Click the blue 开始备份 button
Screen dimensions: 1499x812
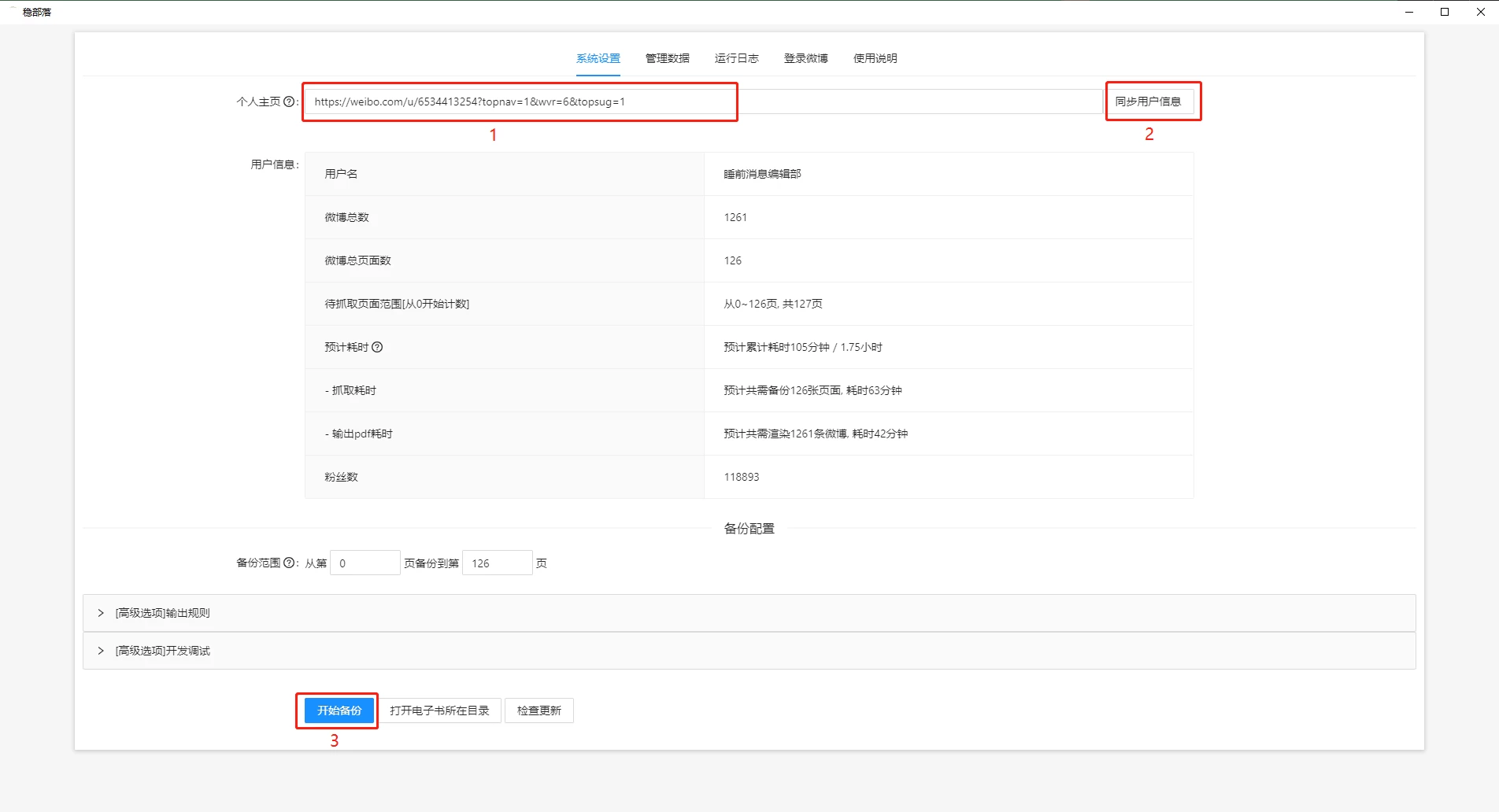[x=337, y=710]
